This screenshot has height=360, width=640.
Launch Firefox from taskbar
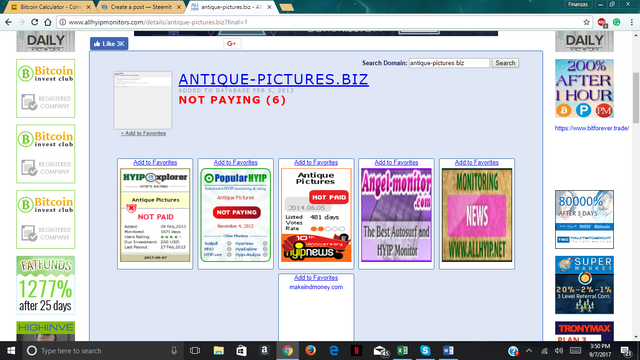point(310,351)
